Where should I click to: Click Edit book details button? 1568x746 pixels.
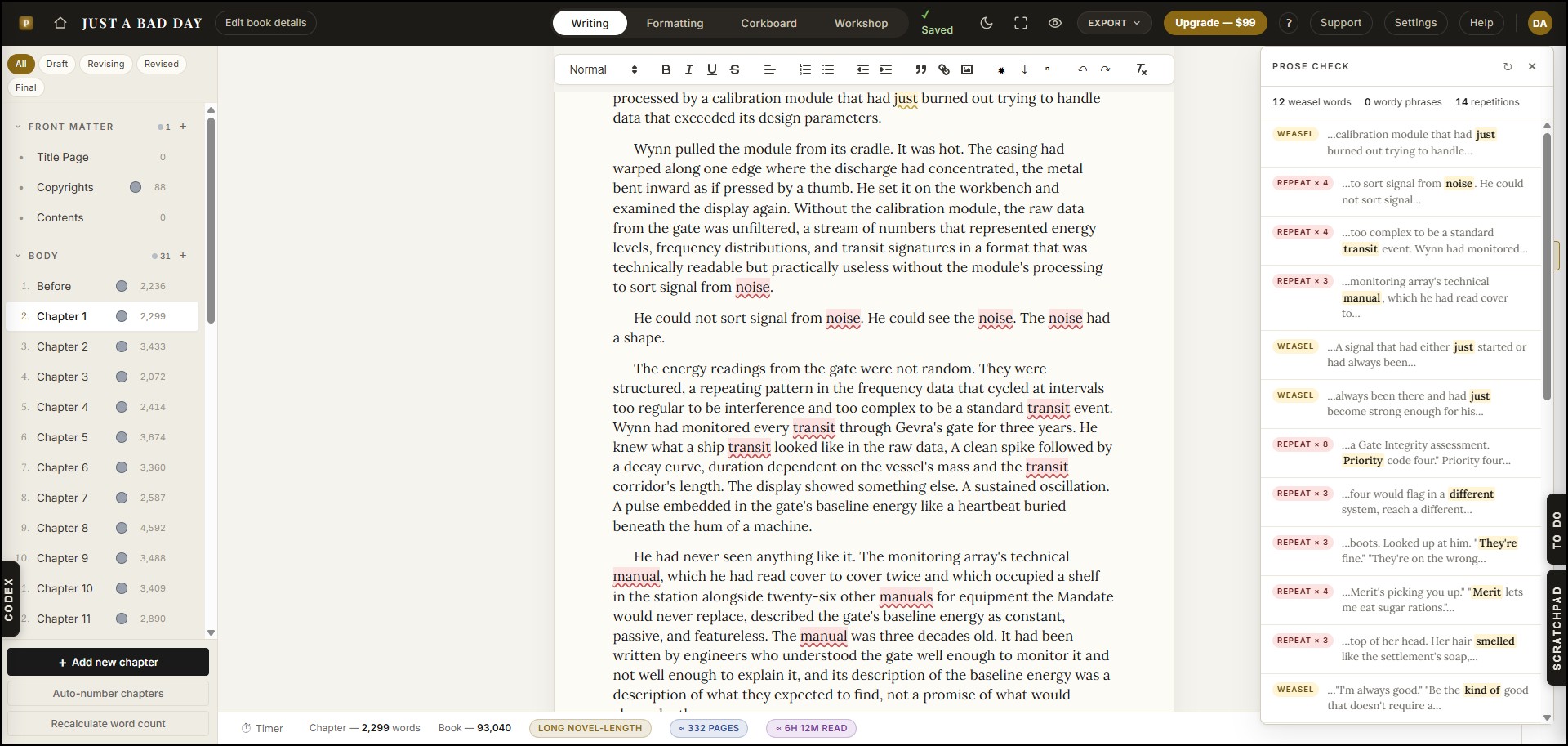click(266, 23)
